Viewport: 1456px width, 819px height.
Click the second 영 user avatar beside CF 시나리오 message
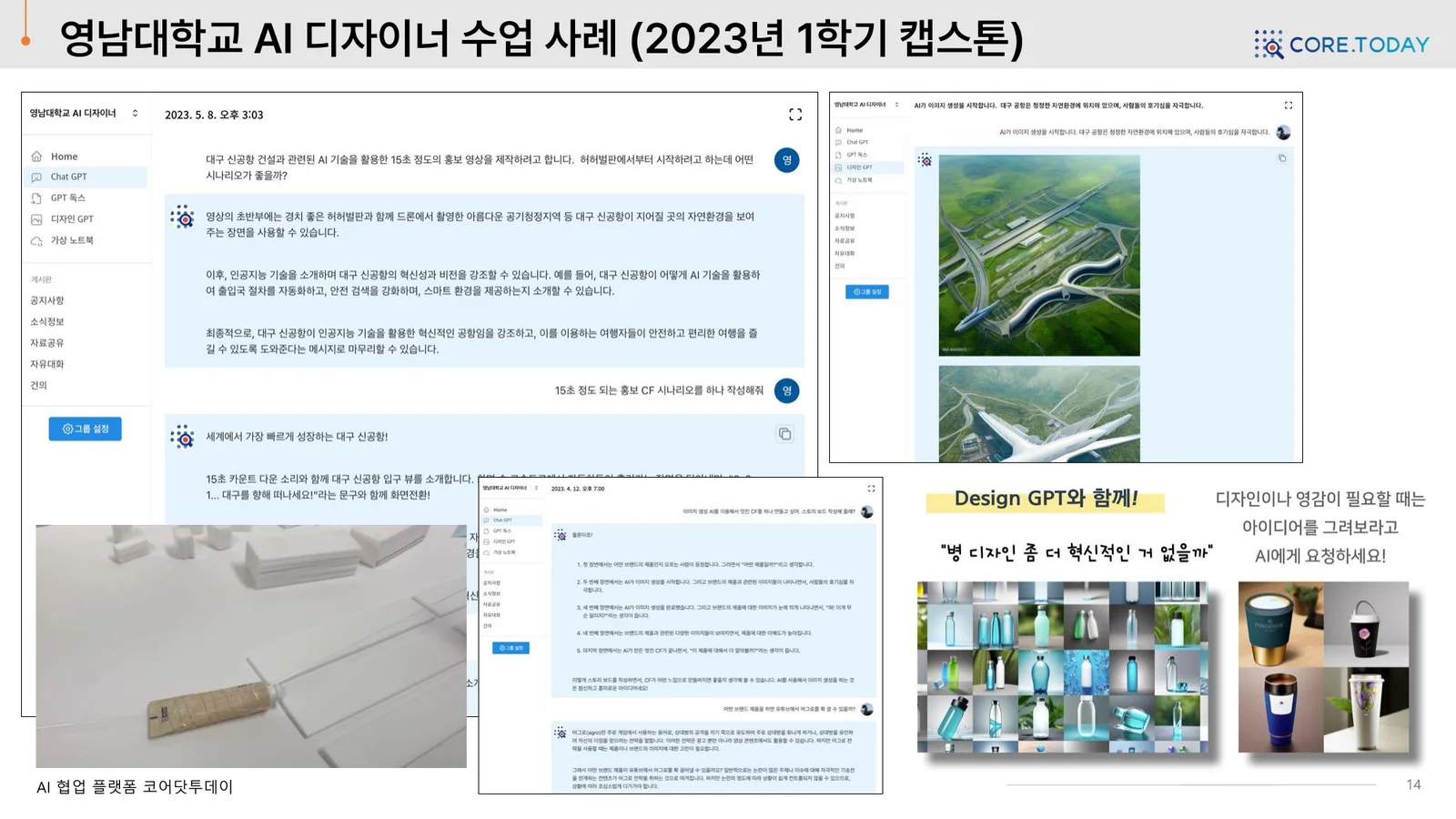[787, 390]
